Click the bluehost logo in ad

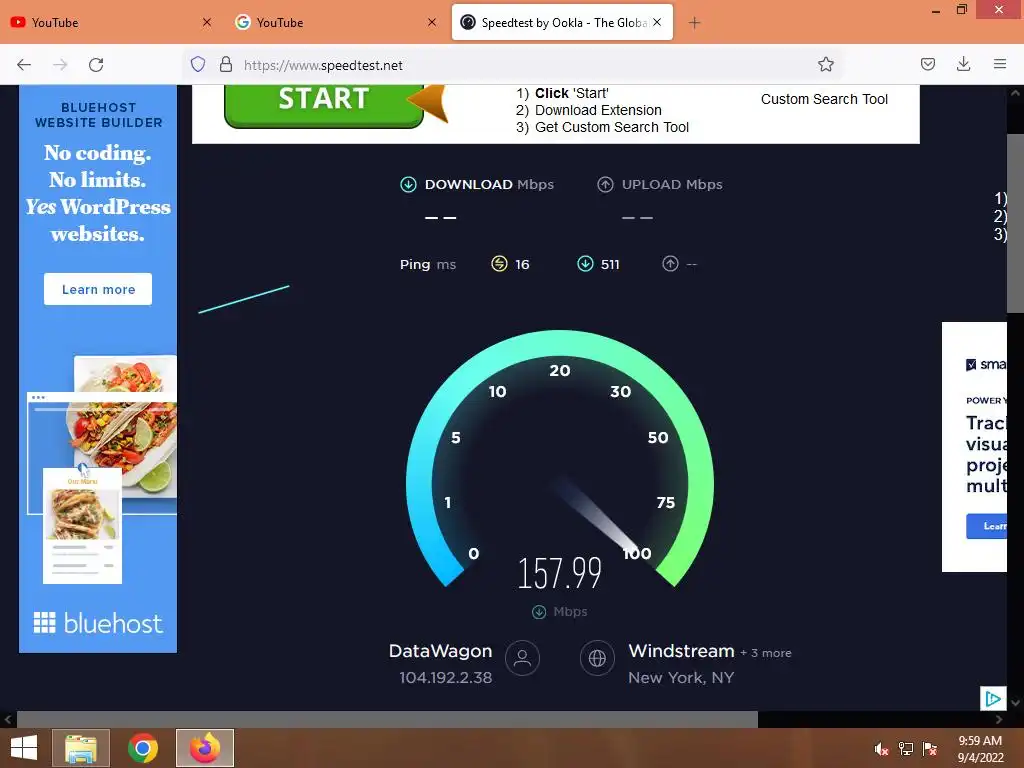pyautogui.click(x=98, y=624)
